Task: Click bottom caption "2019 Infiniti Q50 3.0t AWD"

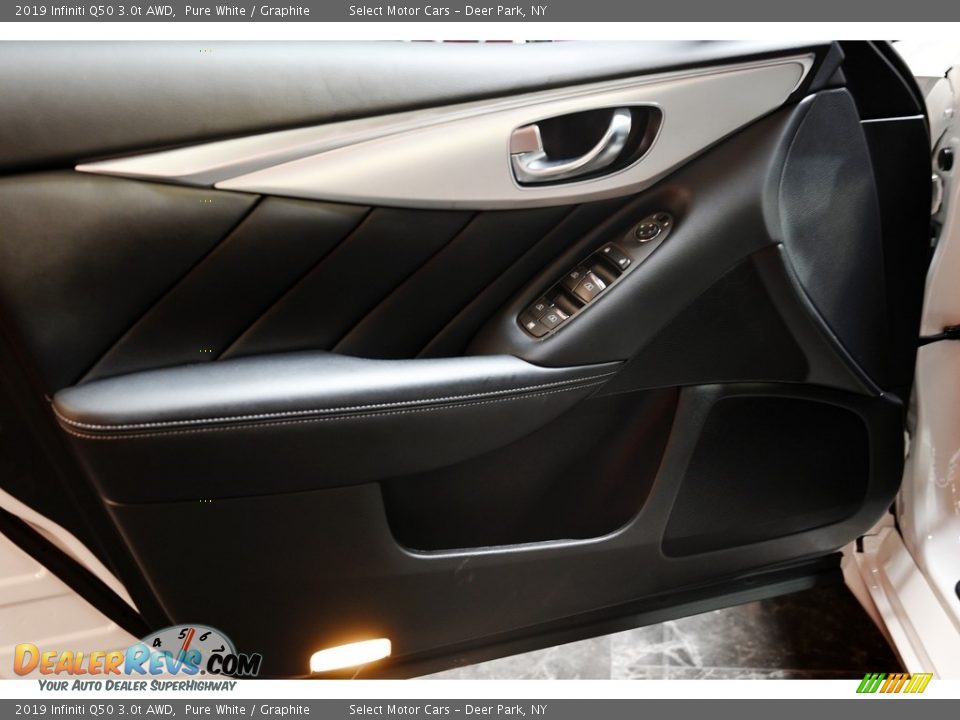Action: coord(95,710)
